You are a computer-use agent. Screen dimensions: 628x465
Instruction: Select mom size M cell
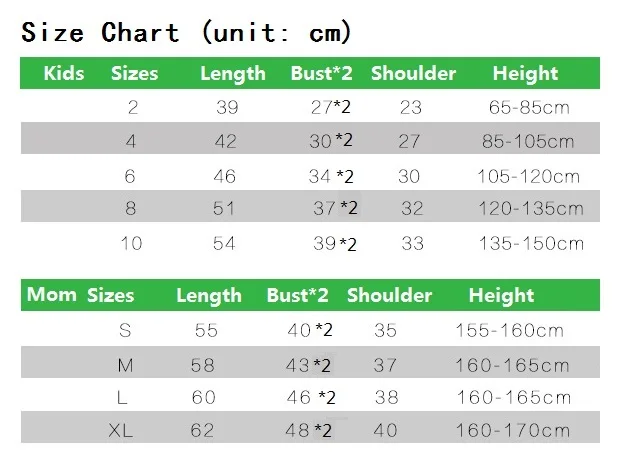[125, 365]
